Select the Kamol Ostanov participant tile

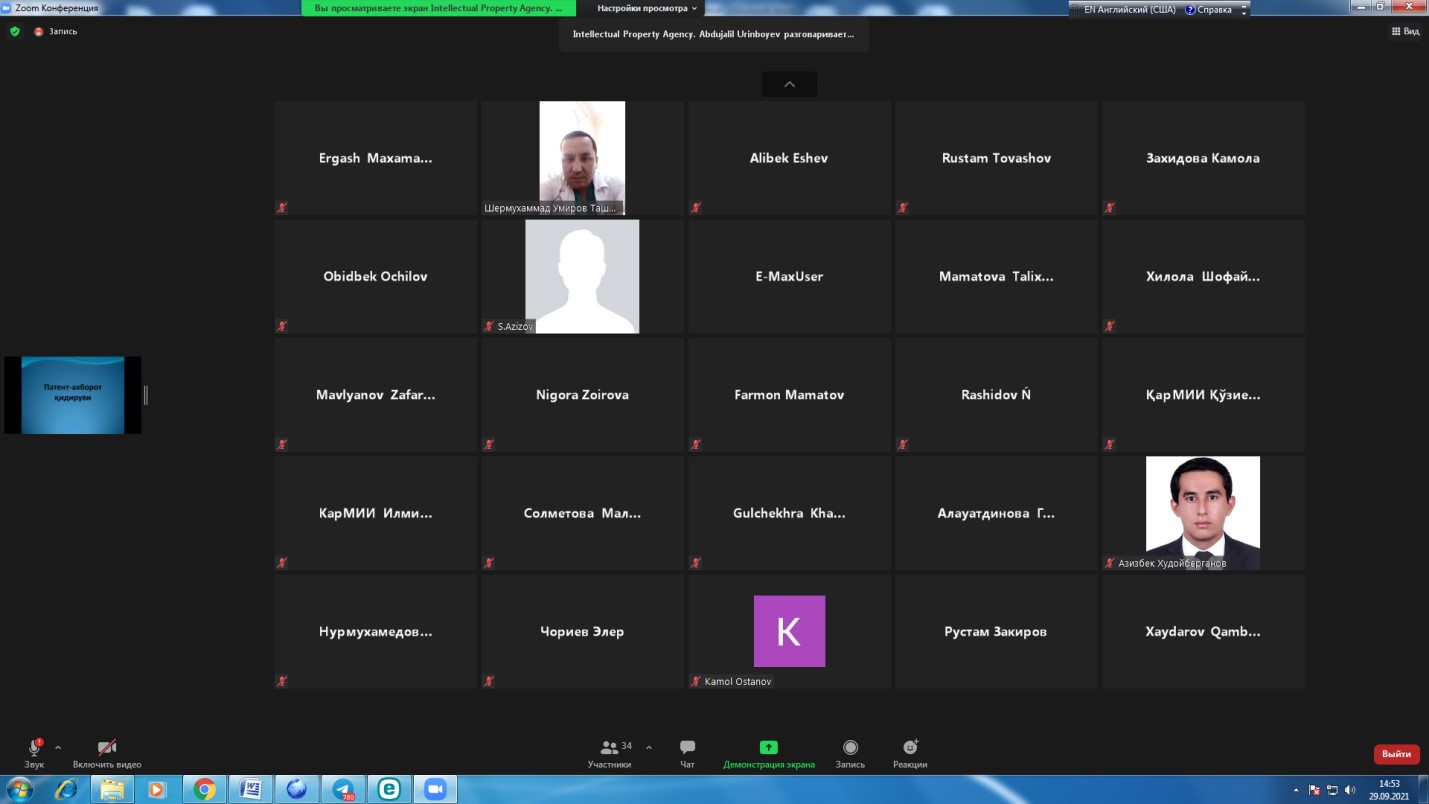coord(789,631)
